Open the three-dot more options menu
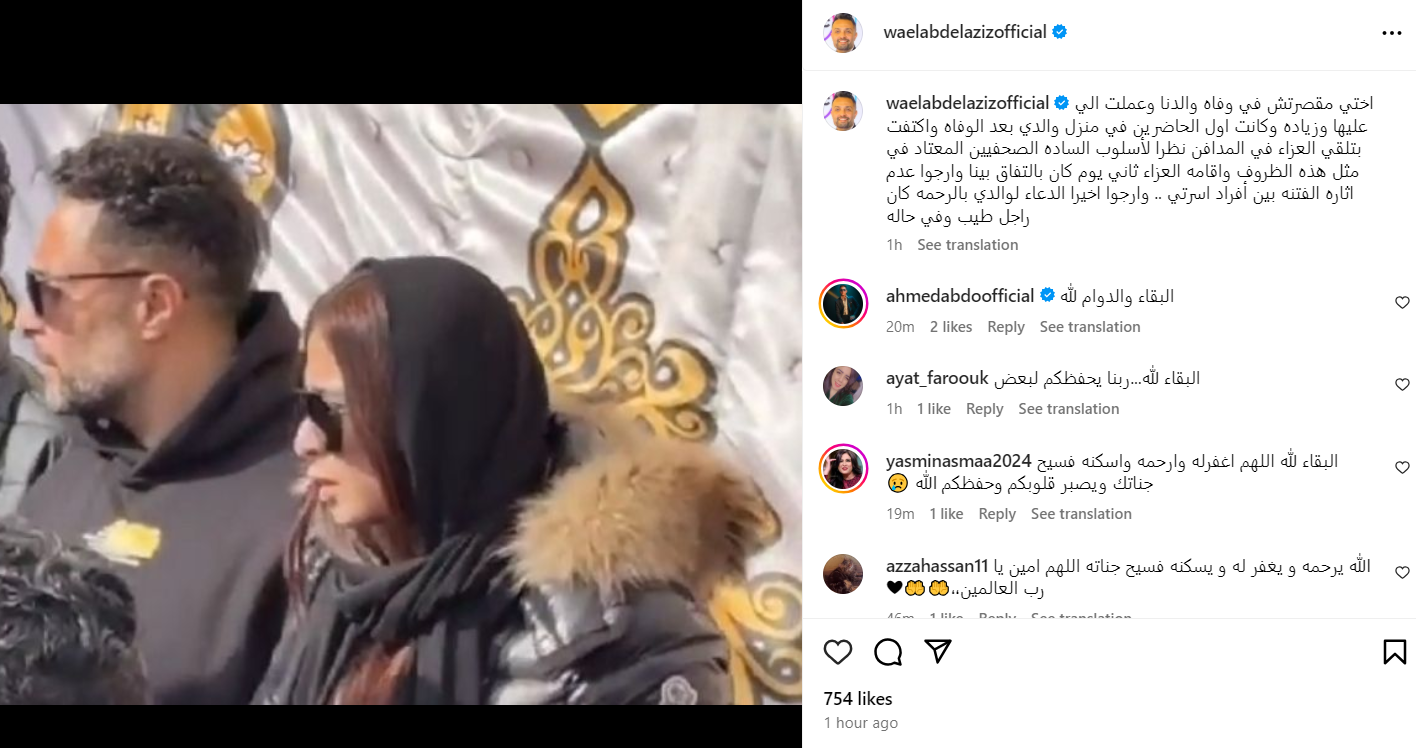Screen dimensions: 1416x748 [1392, 33]
